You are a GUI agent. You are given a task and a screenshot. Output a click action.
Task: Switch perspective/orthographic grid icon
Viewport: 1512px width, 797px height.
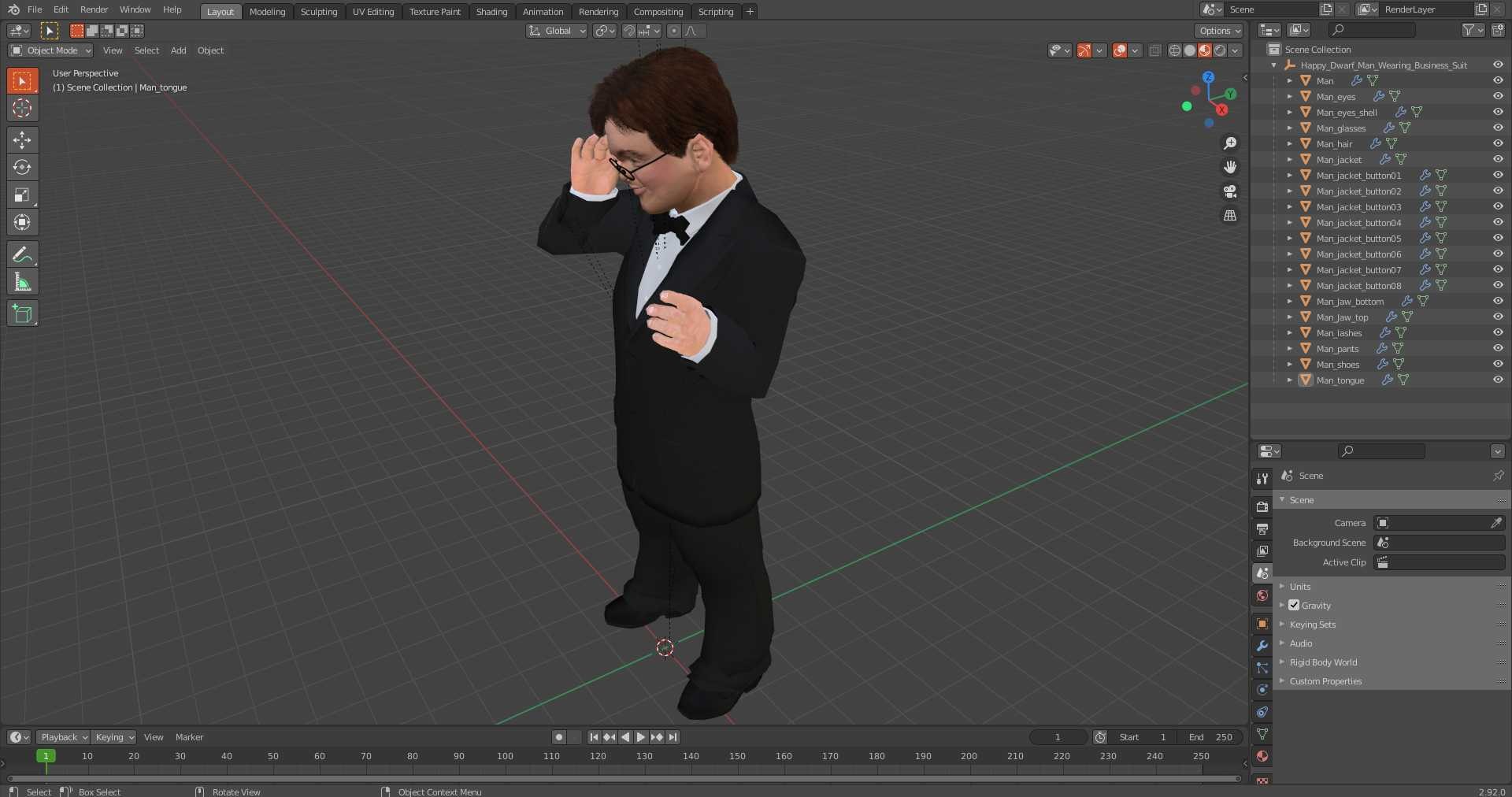click(x=1230, y=215)
